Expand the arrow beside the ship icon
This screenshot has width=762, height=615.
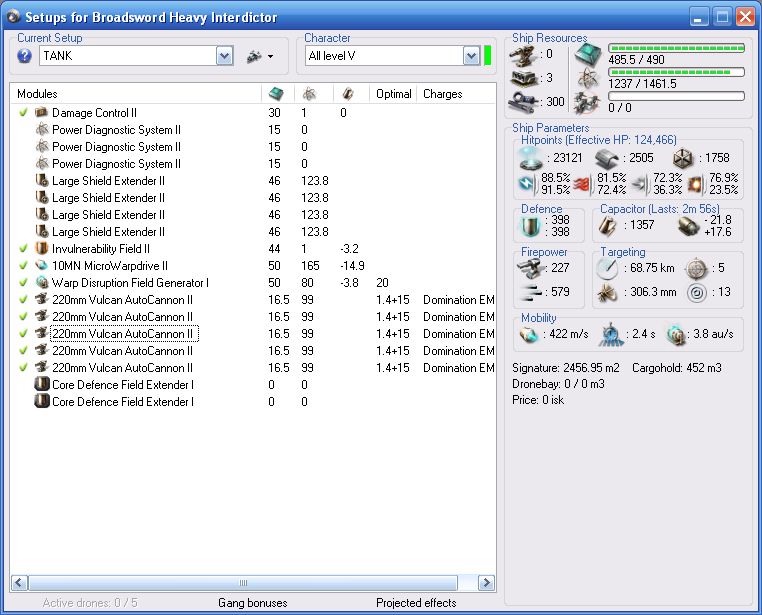pos(270,57)
